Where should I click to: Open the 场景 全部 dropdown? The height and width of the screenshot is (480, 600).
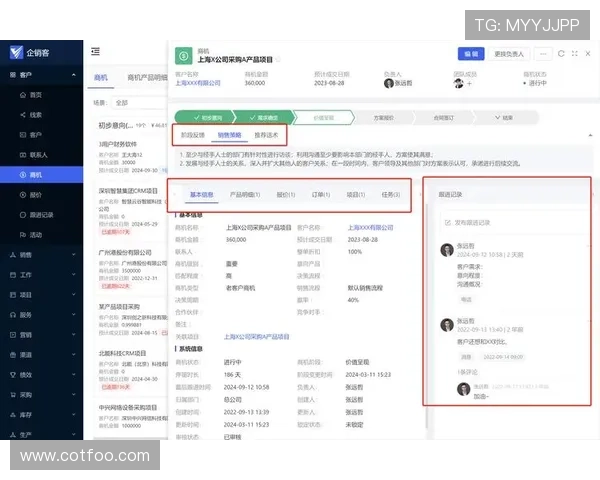tap(139, 103)
